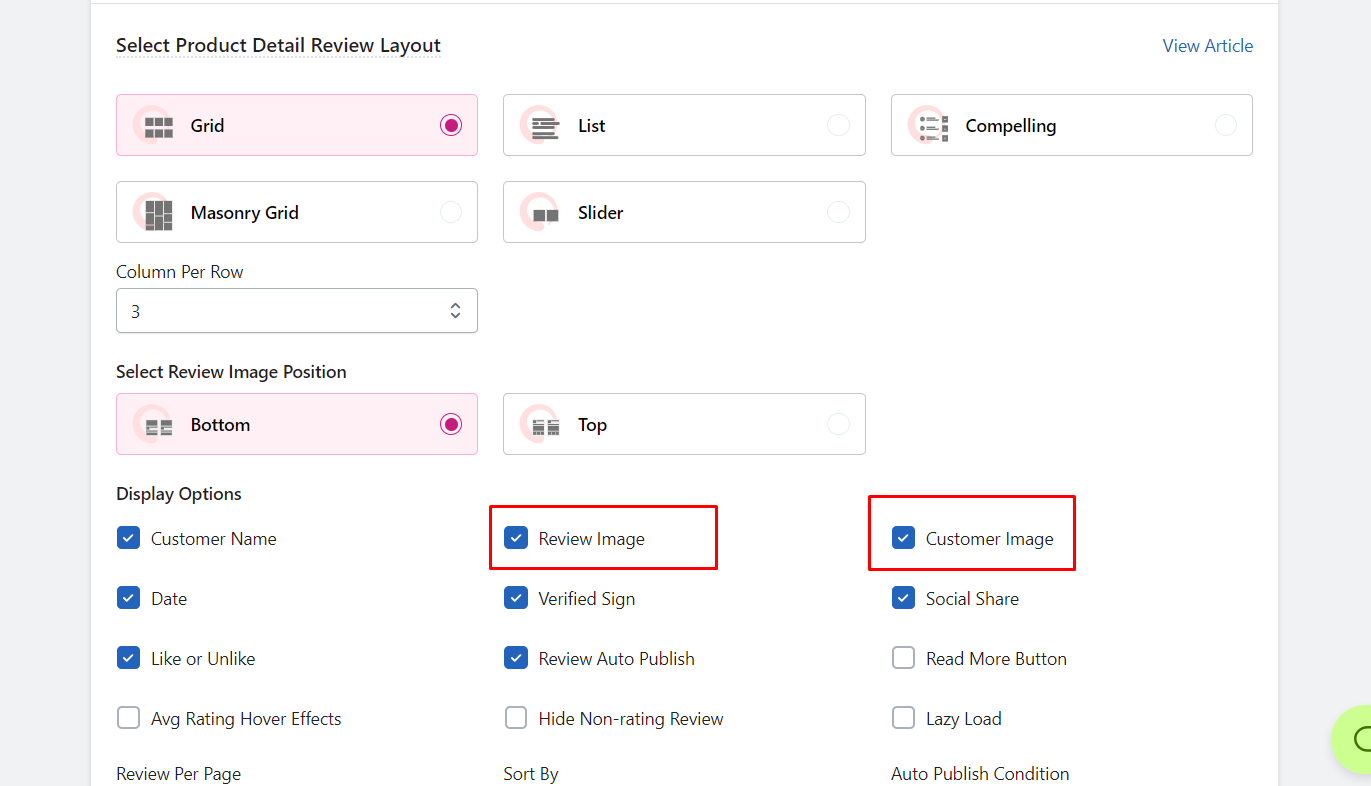The image size is (1371, 786).
Task: Enable the Lazy Load checkbox
Action: (903, 718)
